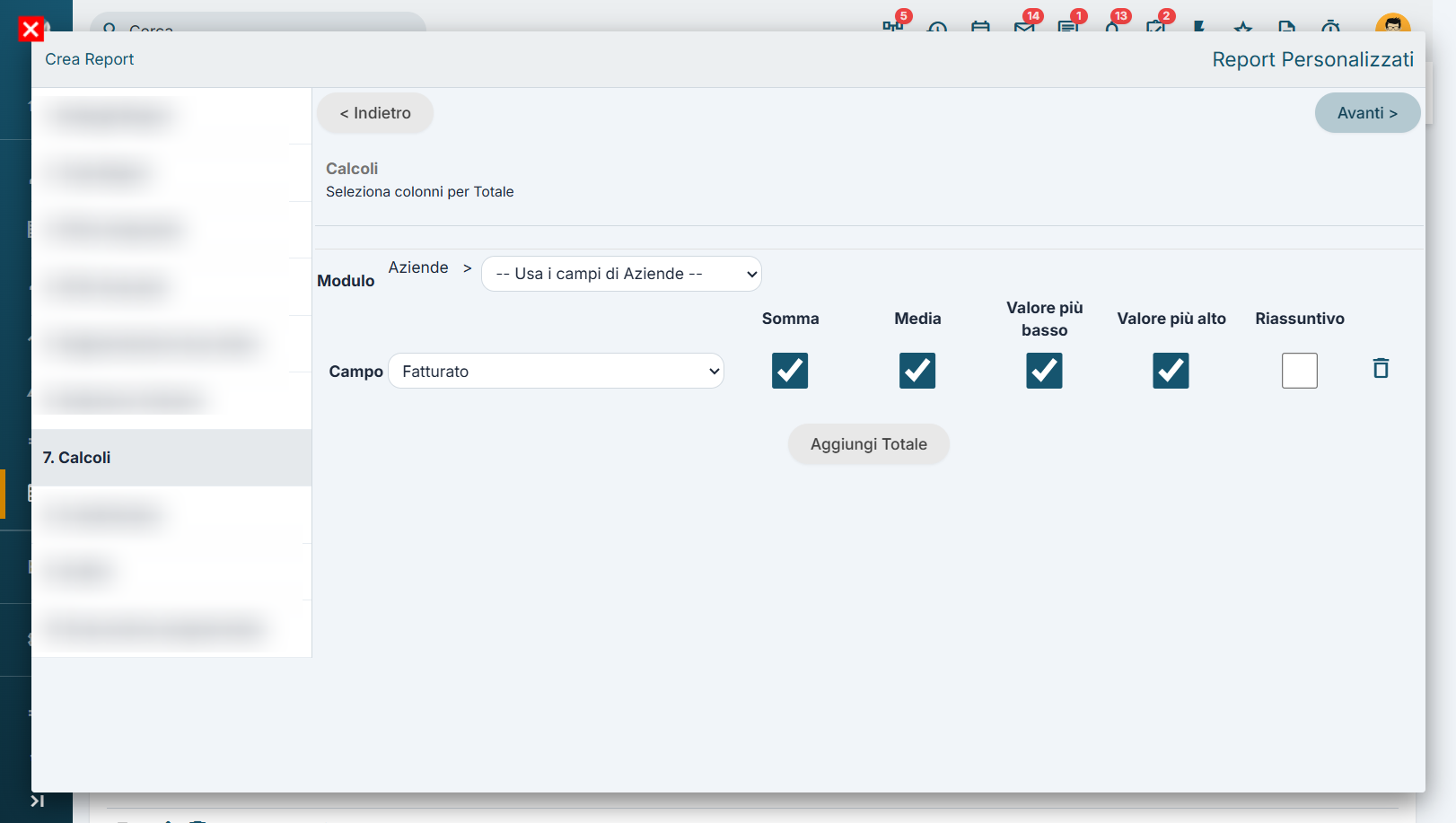Click the star favorites icon in top bar
The image size is (1456, 823).
[x=1243, y=28]
